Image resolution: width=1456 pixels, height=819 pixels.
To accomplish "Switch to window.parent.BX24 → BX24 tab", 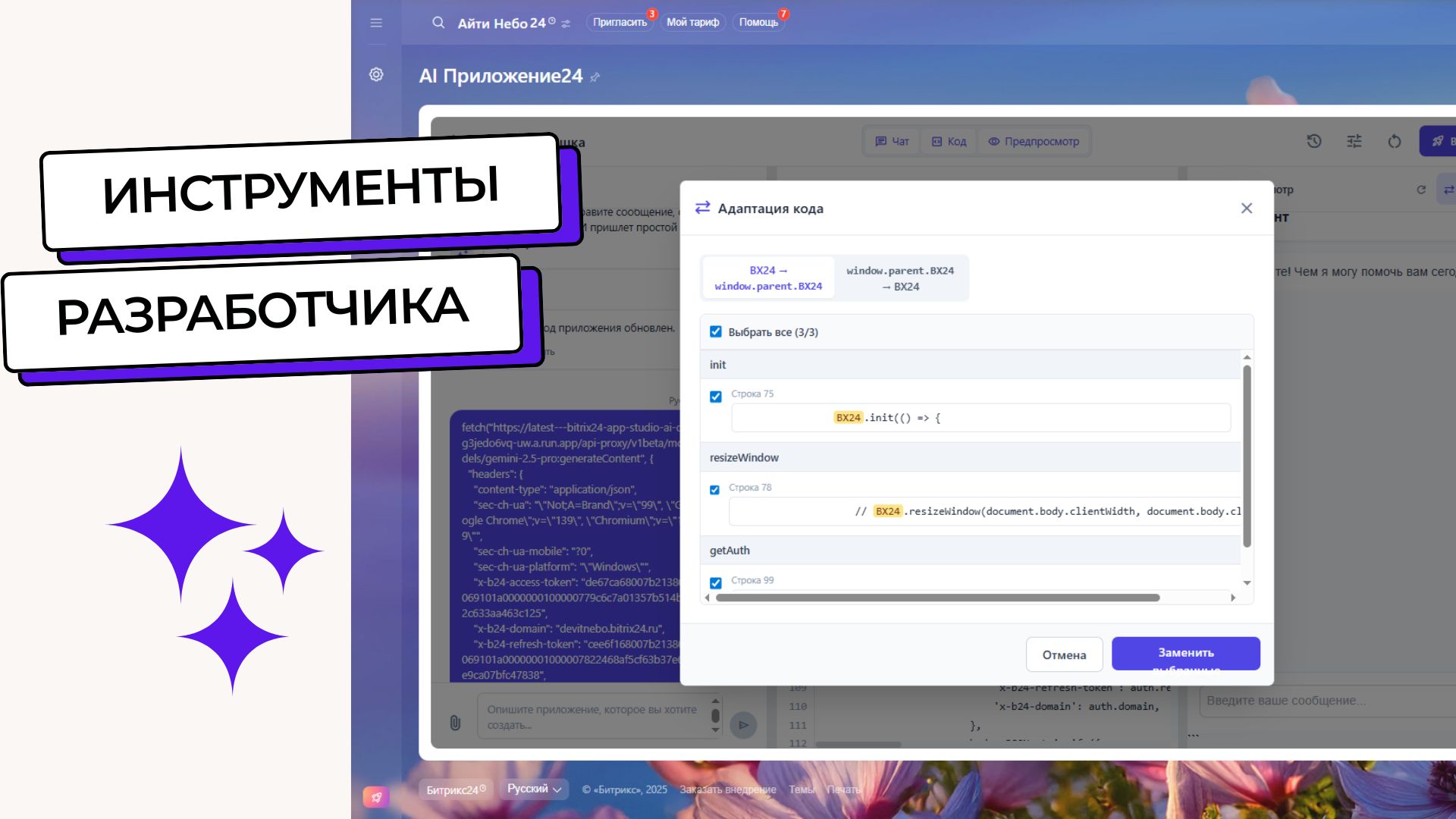I will pos(900,278).
